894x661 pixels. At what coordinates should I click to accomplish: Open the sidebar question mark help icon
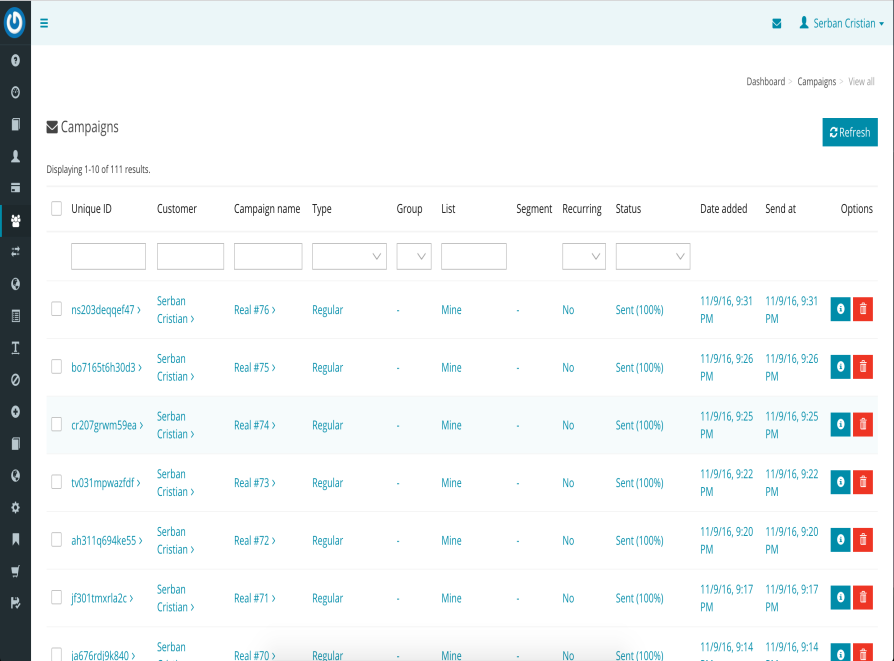[x=15, y=60]
